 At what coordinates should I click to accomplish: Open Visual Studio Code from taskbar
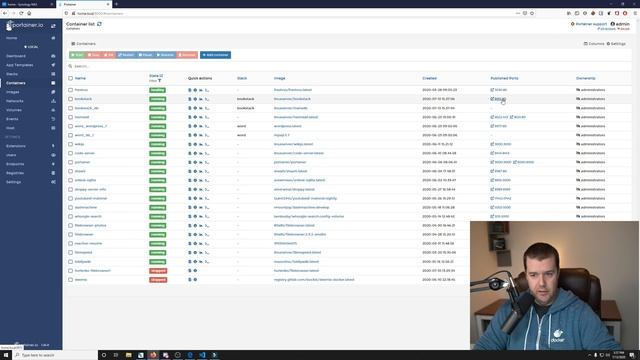202,355
